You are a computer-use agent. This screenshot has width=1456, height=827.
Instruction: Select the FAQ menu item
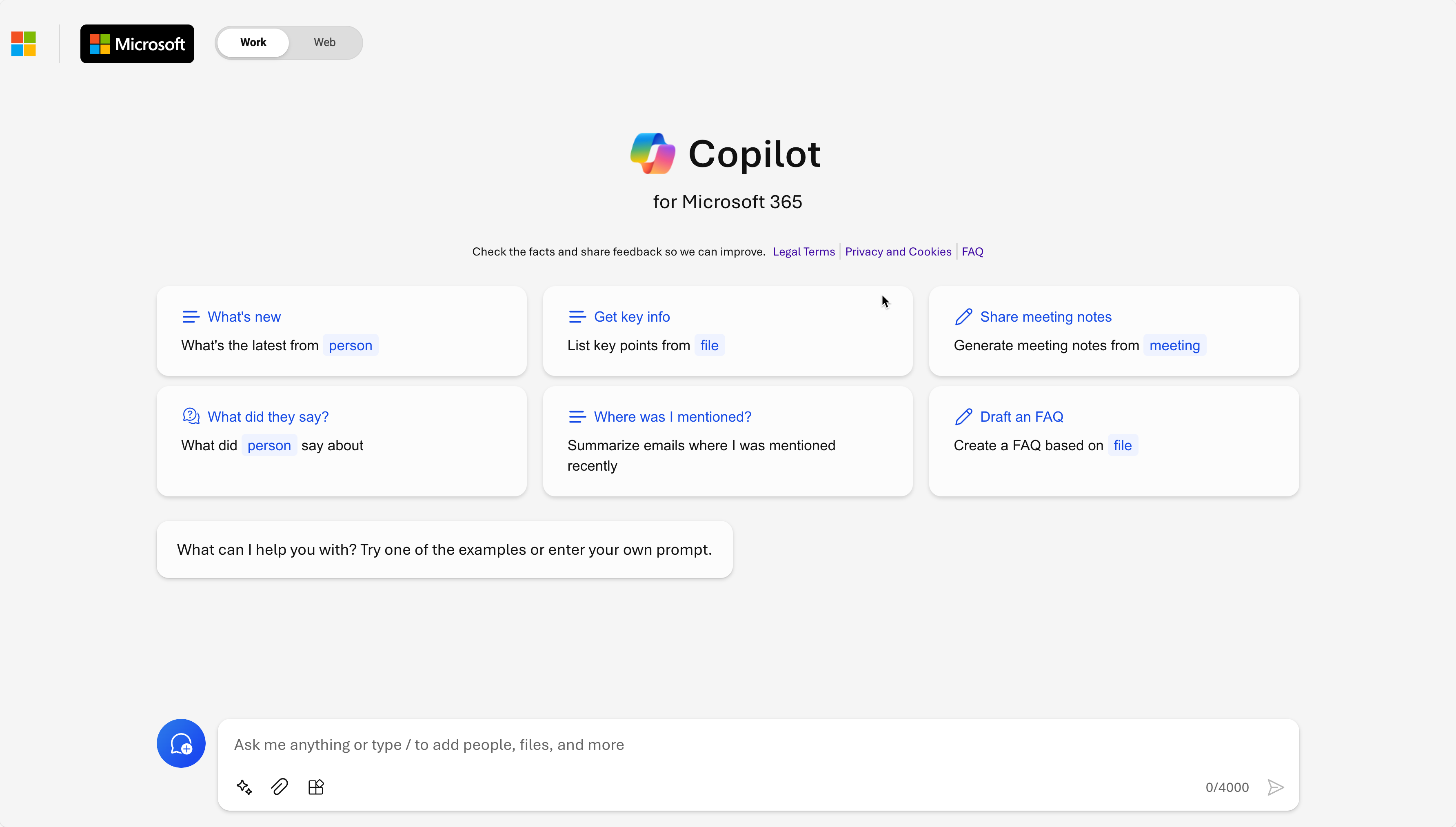click(972, 252)
